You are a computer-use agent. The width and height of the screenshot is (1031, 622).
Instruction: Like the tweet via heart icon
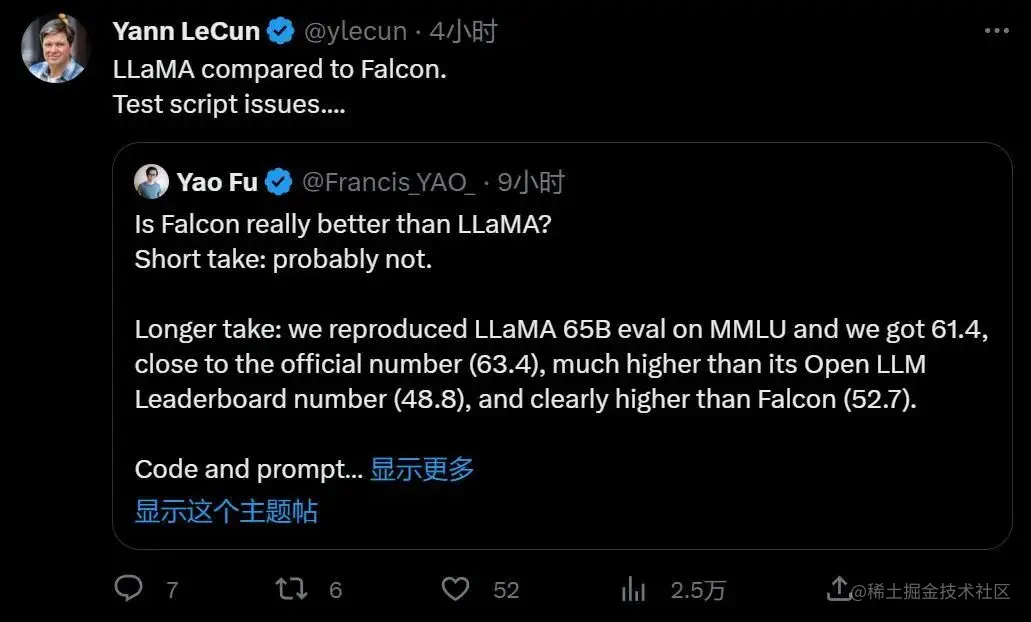coord(455,590)
